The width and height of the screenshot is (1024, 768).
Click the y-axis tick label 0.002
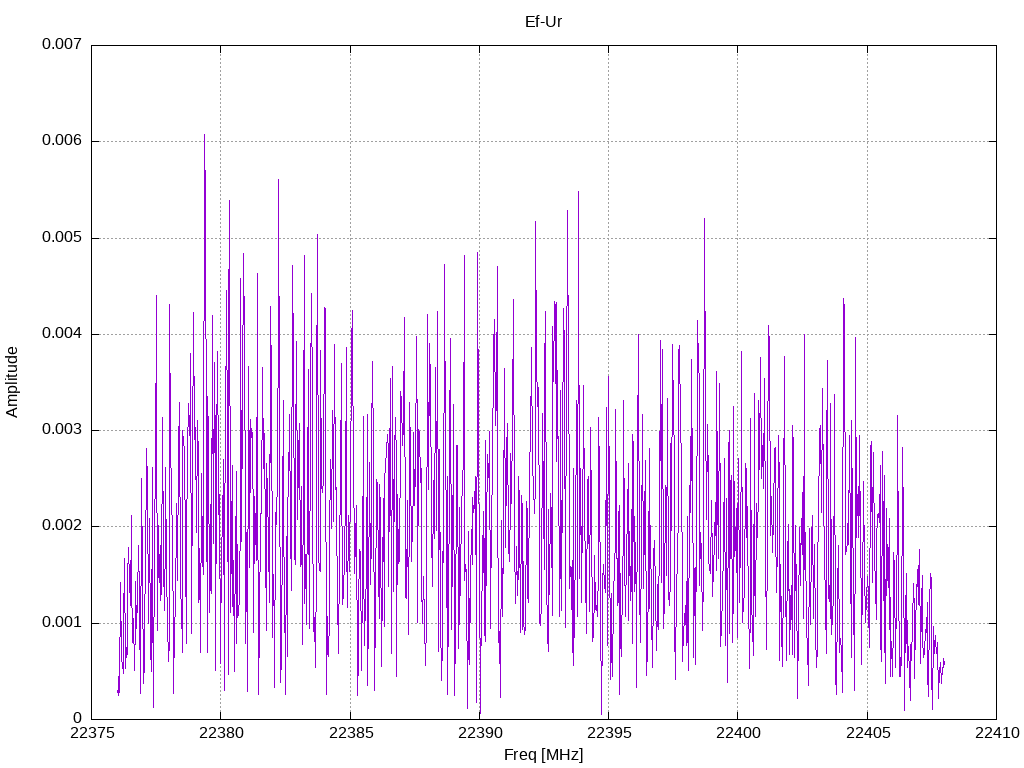(x=62, y=526)
